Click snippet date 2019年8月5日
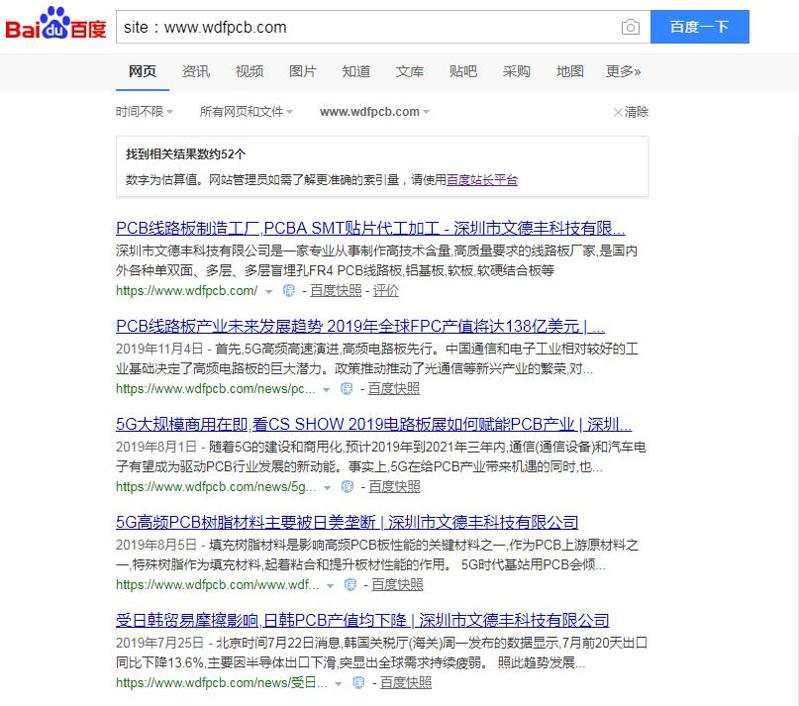799x706 pixels. tap(156, 544)
